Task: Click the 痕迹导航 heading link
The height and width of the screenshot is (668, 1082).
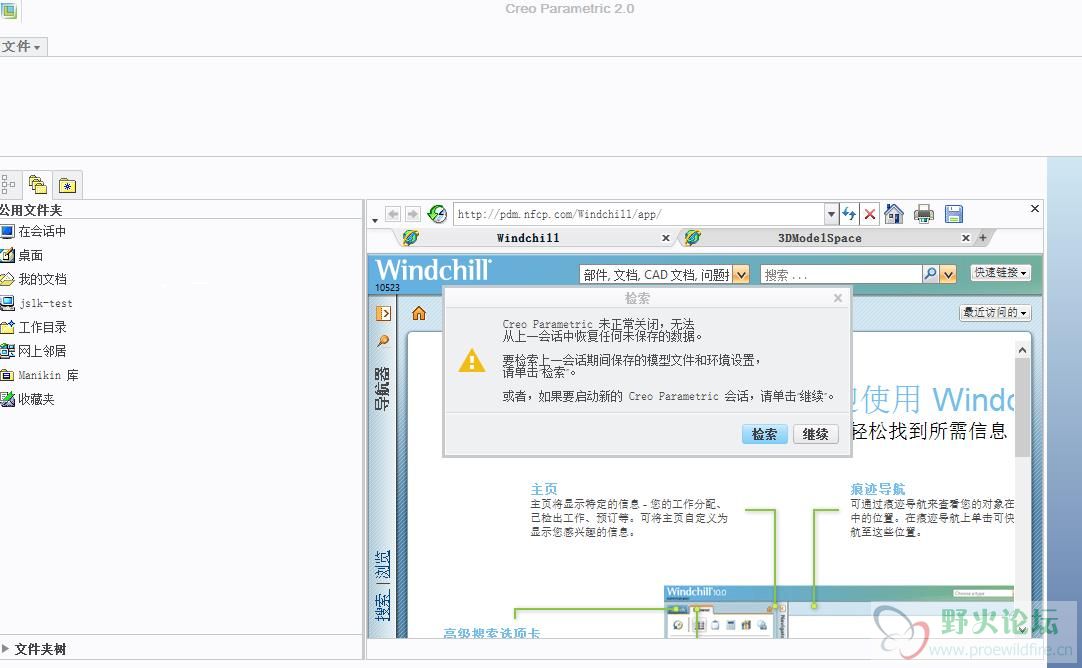Action: [878, 489]
